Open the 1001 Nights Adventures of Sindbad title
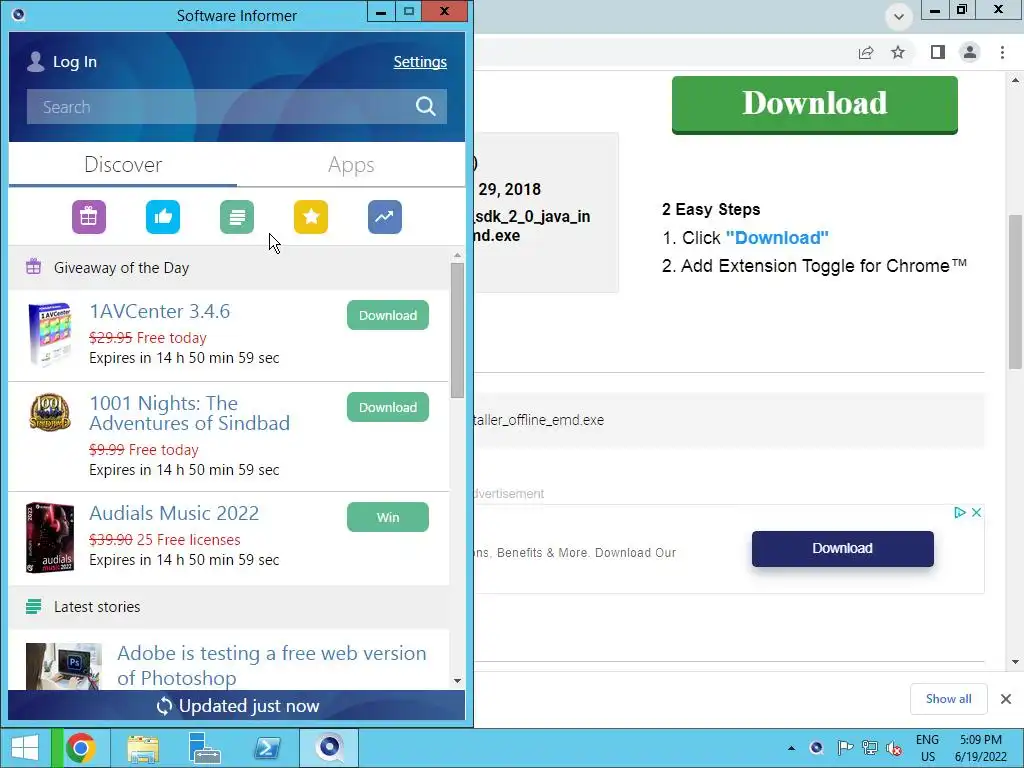1024x768 pixels. click(x=189, y=413)
